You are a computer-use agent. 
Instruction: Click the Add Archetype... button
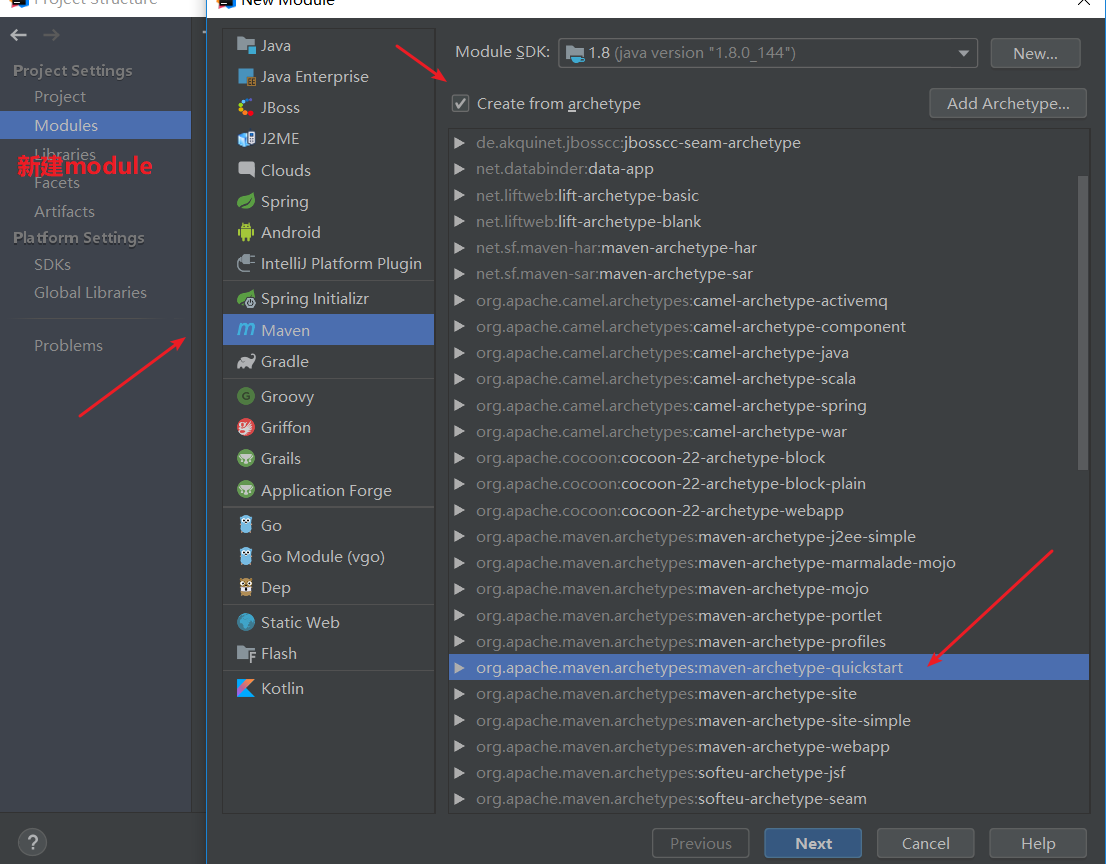pyautogui.click(x=1008, y=103)
